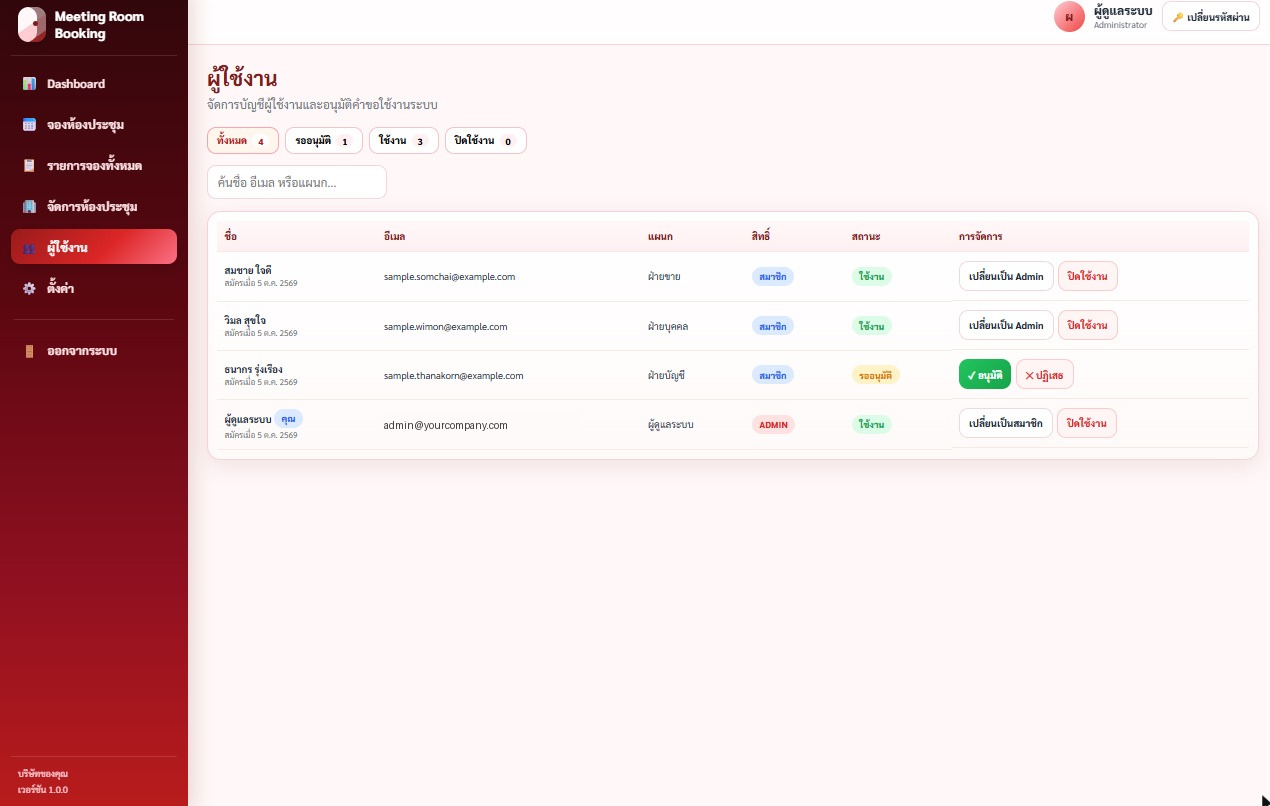
Task: Click the ฝ่ายบุคคล department cell
Action: click(668, 327)
